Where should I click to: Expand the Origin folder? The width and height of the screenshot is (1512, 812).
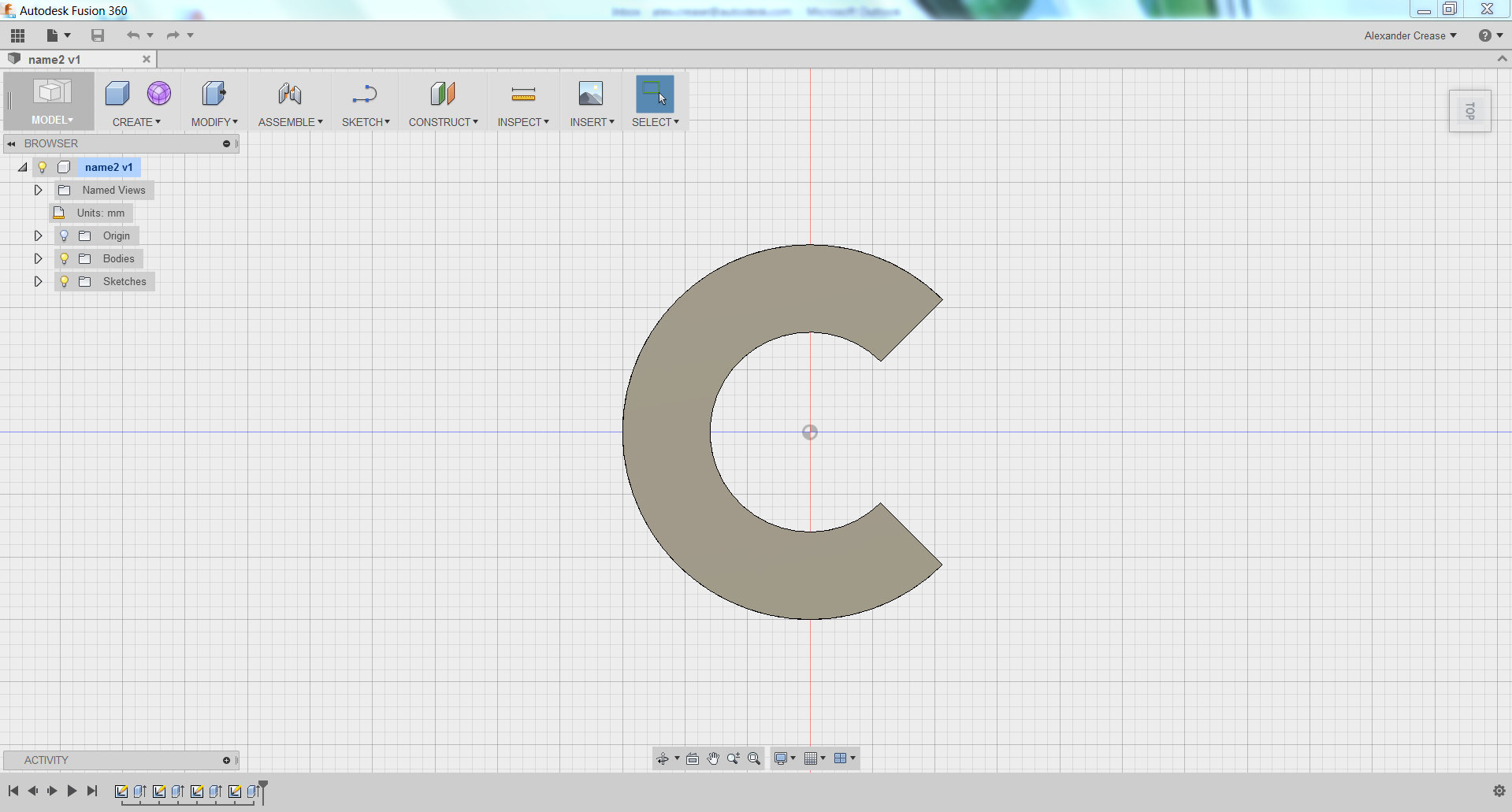[x=38, y=235]
